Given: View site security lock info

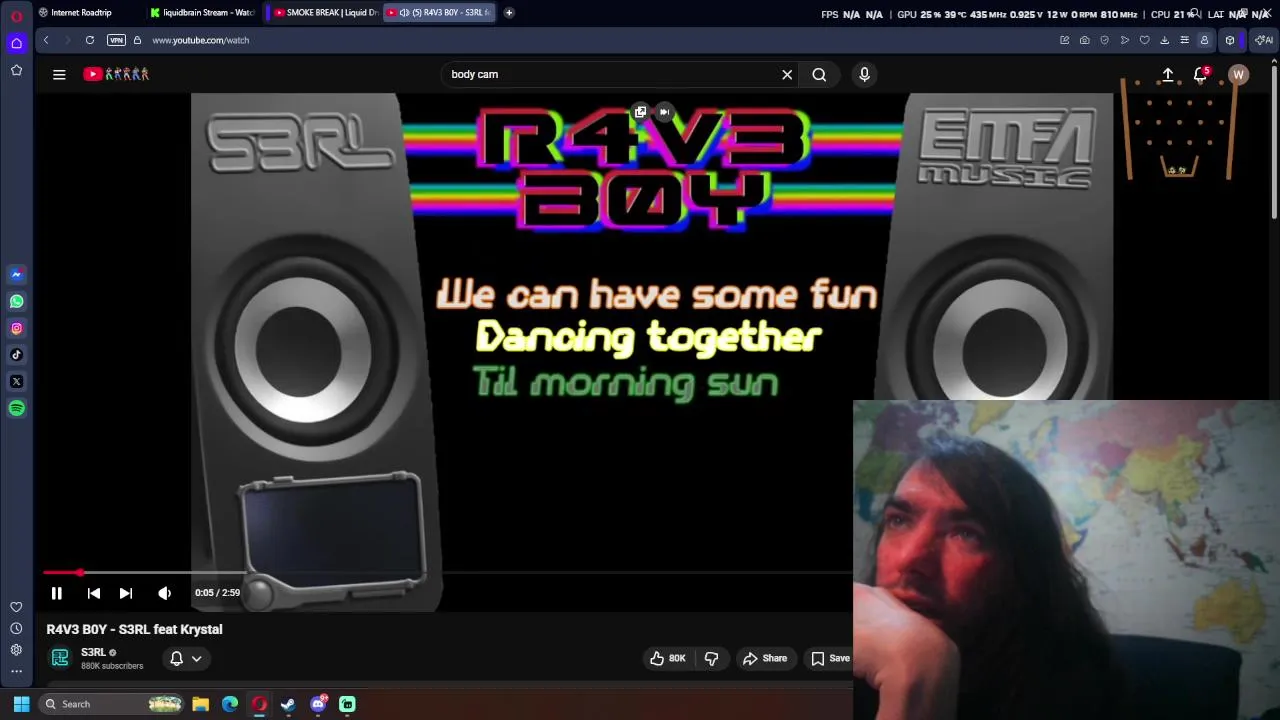Looking at the screenshot, I should [138, 40].
